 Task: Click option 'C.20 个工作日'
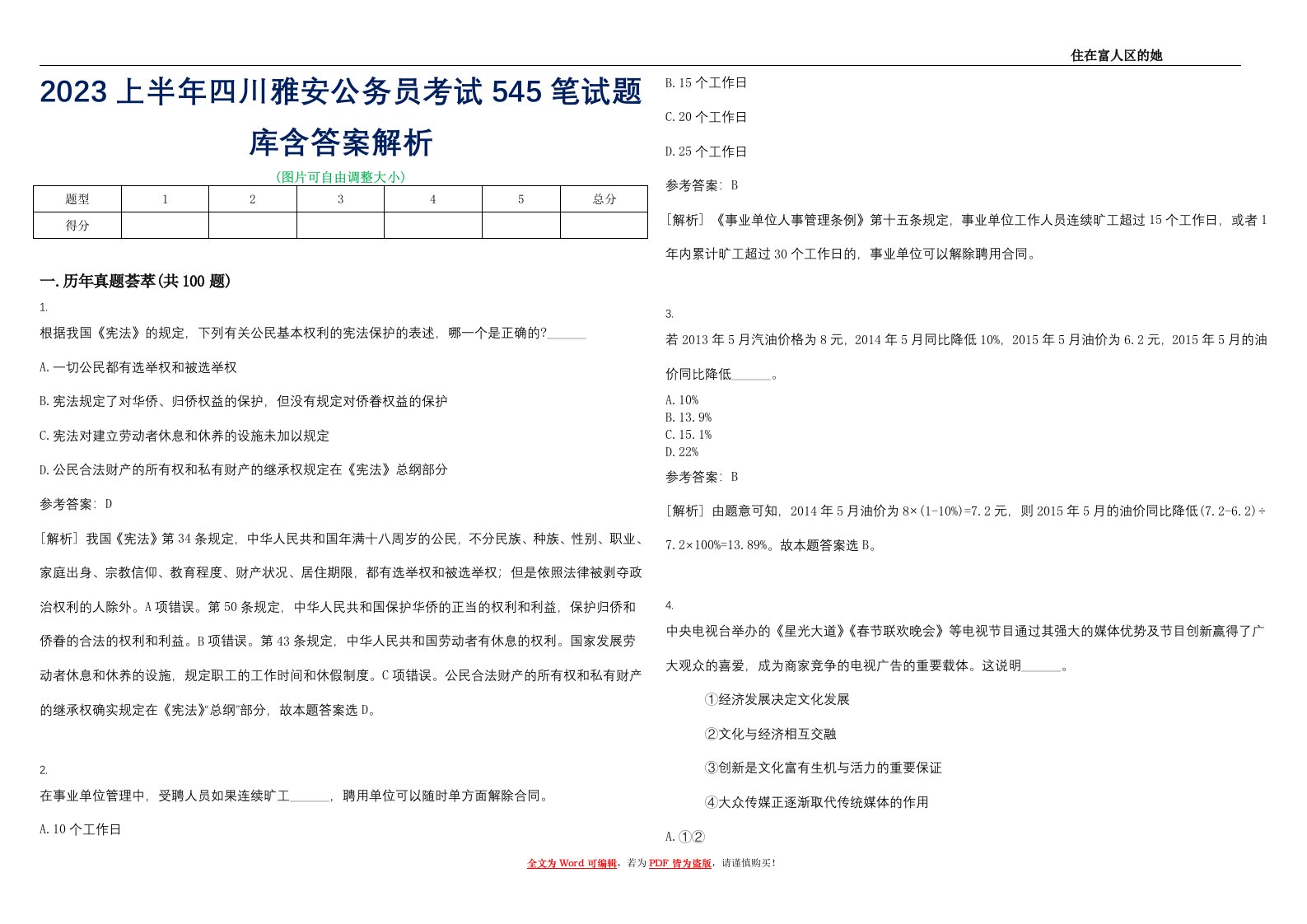click(707, 118)
